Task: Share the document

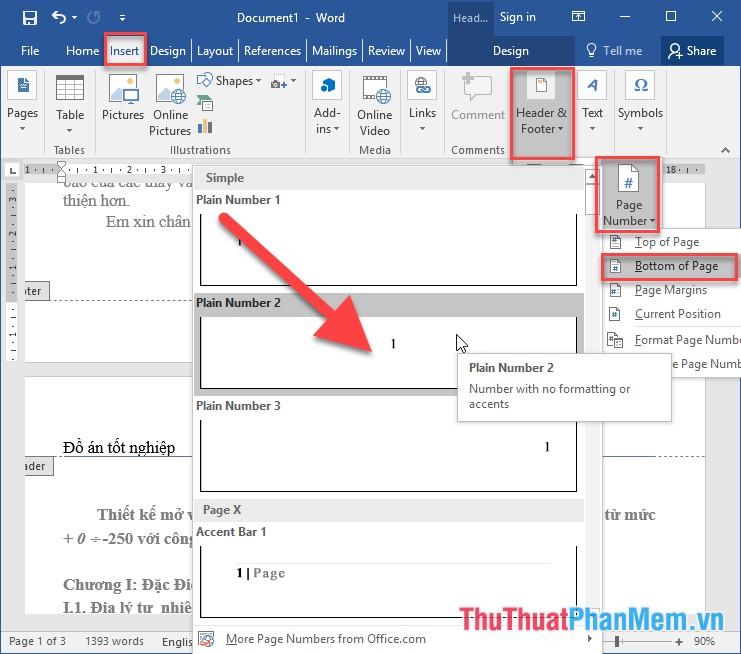Action: (692, 51)
